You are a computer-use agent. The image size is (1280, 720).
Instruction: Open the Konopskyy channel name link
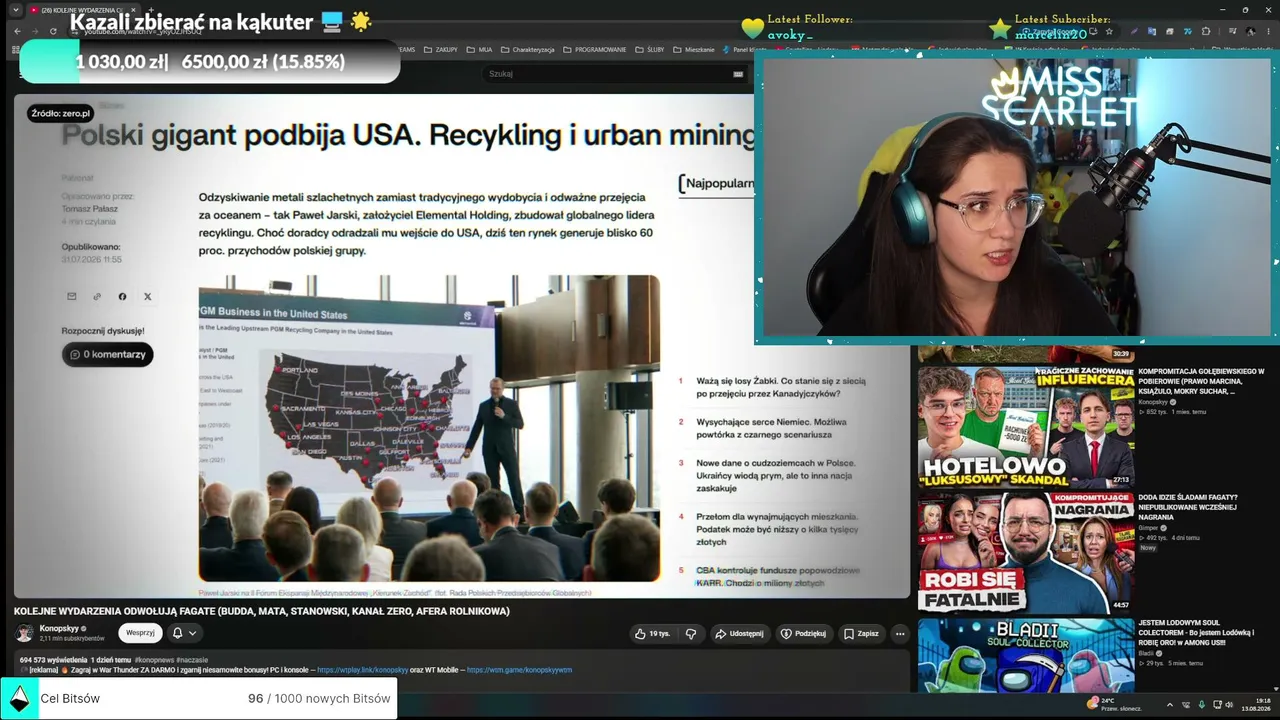[x=59, y=629]
